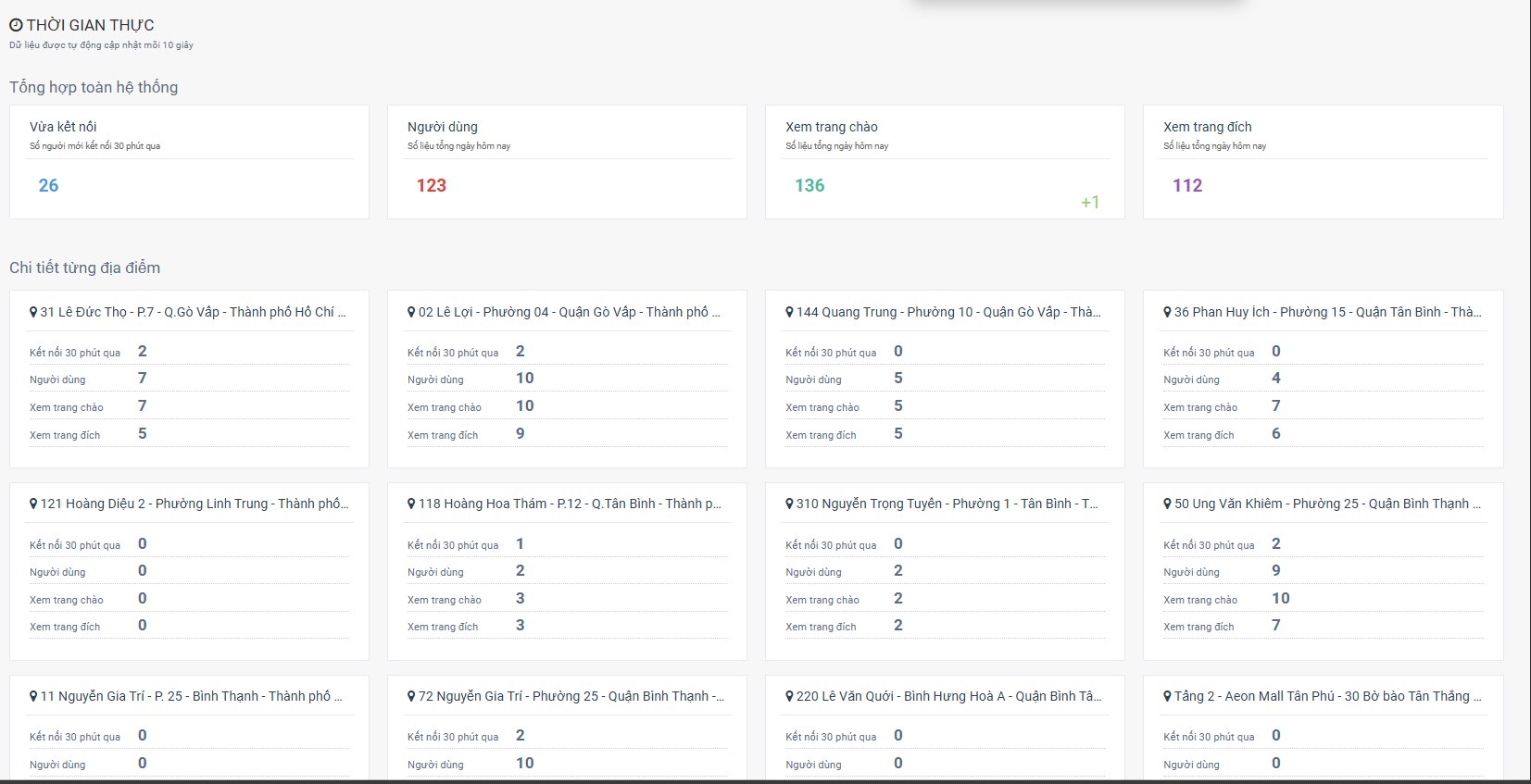Click the map pin icon for 118 Hoàng Hoa Thám
This screenshot has width=1531, height=784.
coord(411,504)
